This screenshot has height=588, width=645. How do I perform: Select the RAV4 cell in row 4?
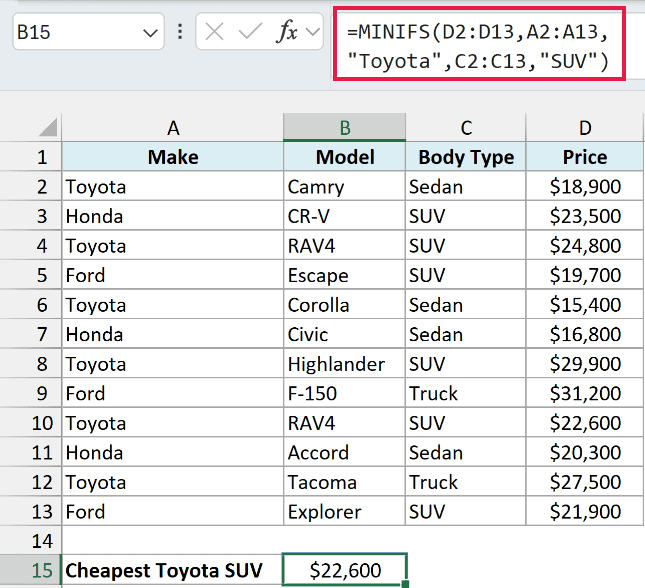(345, 245)
